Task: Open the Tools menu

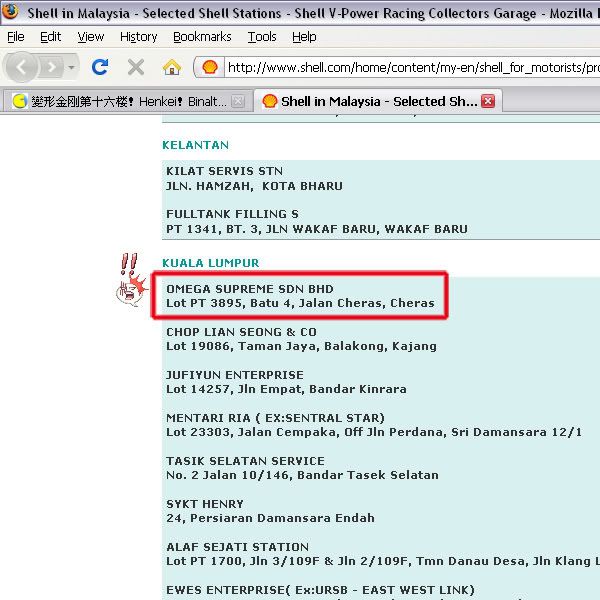Action: click(262, 37)
